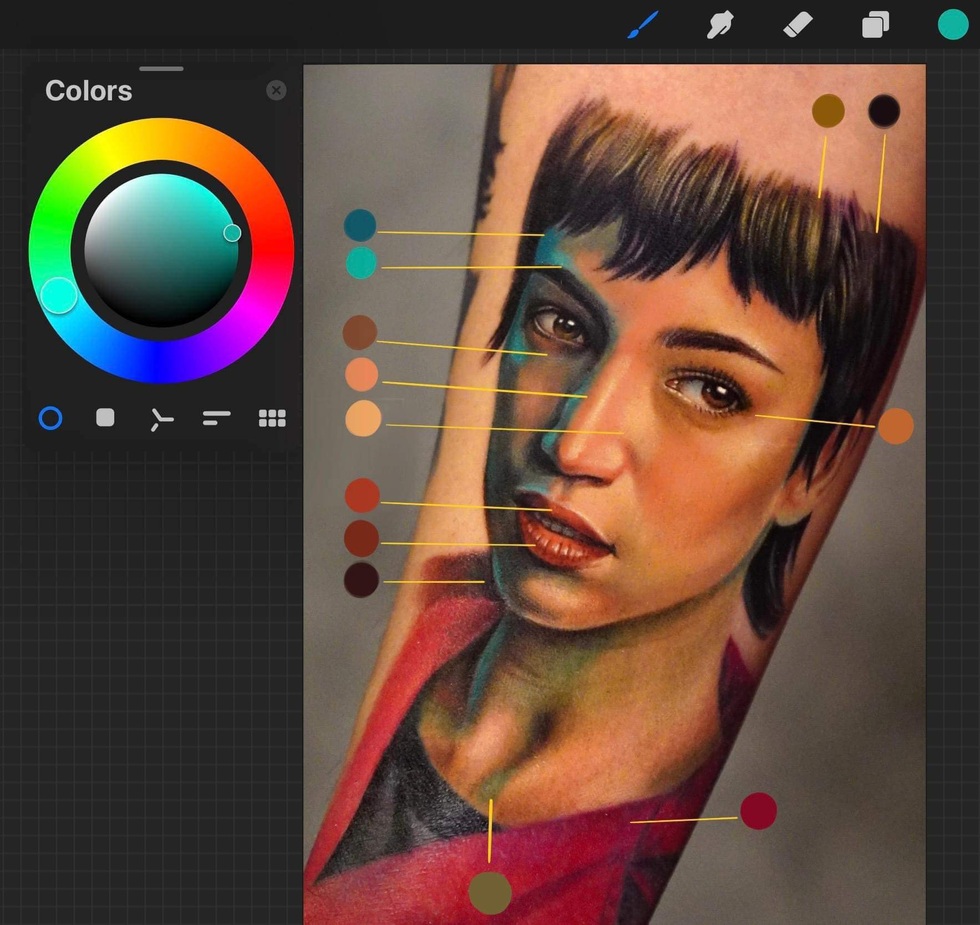Screen dimensions: 980x925
Task: Switch to Classic square color picker tab
Action: coord(105,418)
